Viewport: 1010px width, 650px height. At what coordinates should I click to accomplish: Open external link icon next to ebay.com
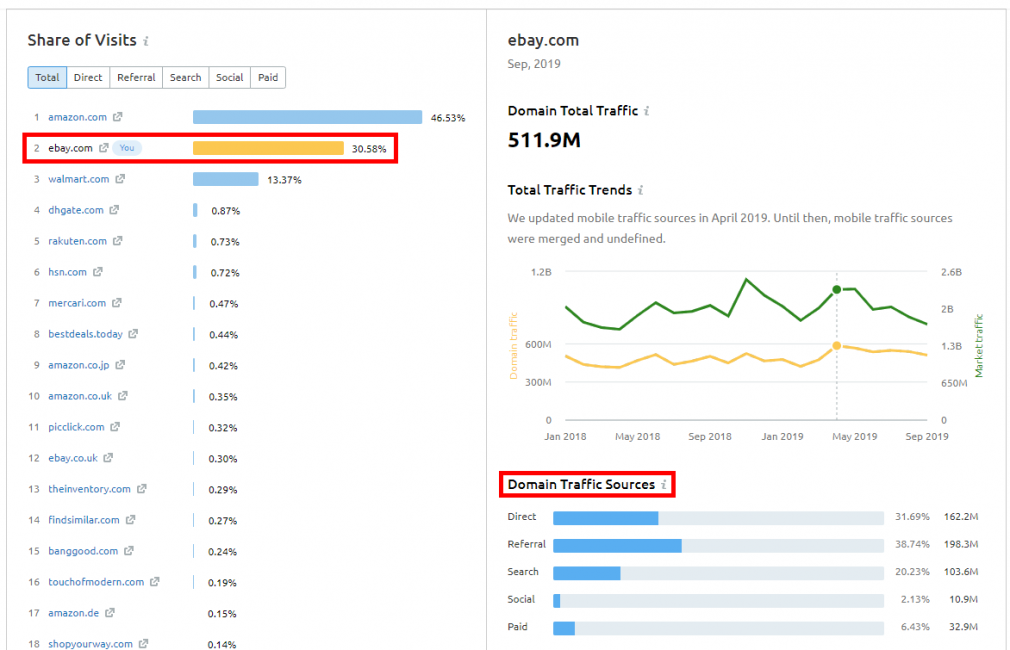(x=103, y=148)
